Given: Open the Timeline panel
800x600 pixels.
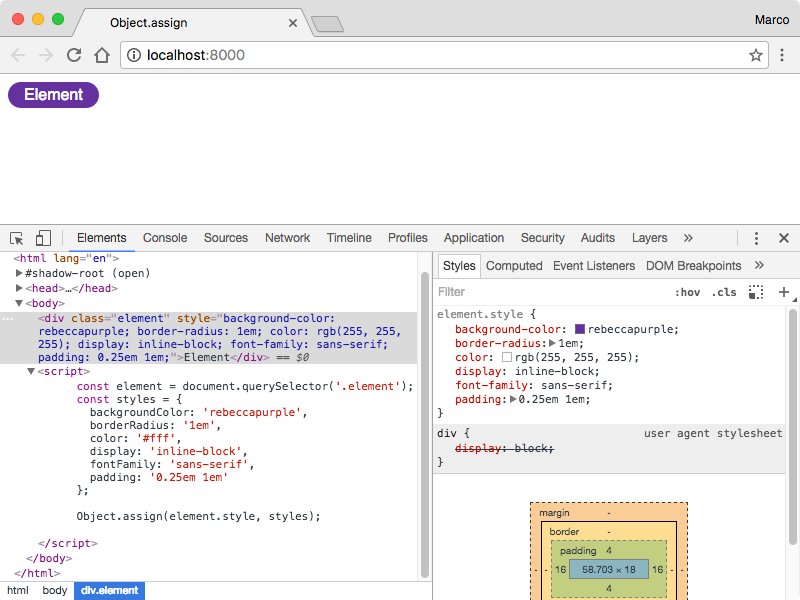Looking at the screenshot, I should [x=349, y=238].
